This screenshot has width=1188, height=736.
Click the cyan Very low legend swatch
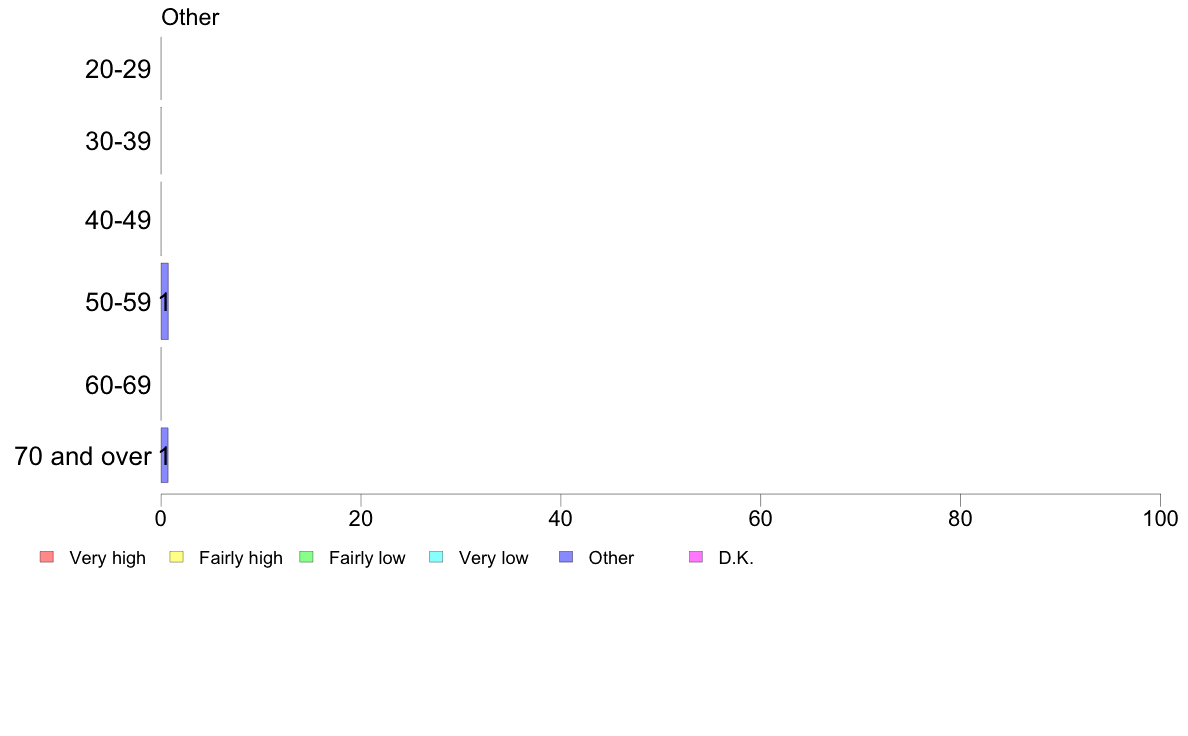436,557
